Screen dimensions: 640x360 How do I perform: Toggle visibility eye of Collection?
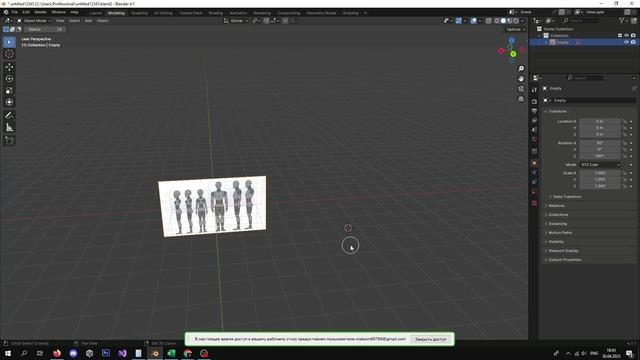coord(626,36)
